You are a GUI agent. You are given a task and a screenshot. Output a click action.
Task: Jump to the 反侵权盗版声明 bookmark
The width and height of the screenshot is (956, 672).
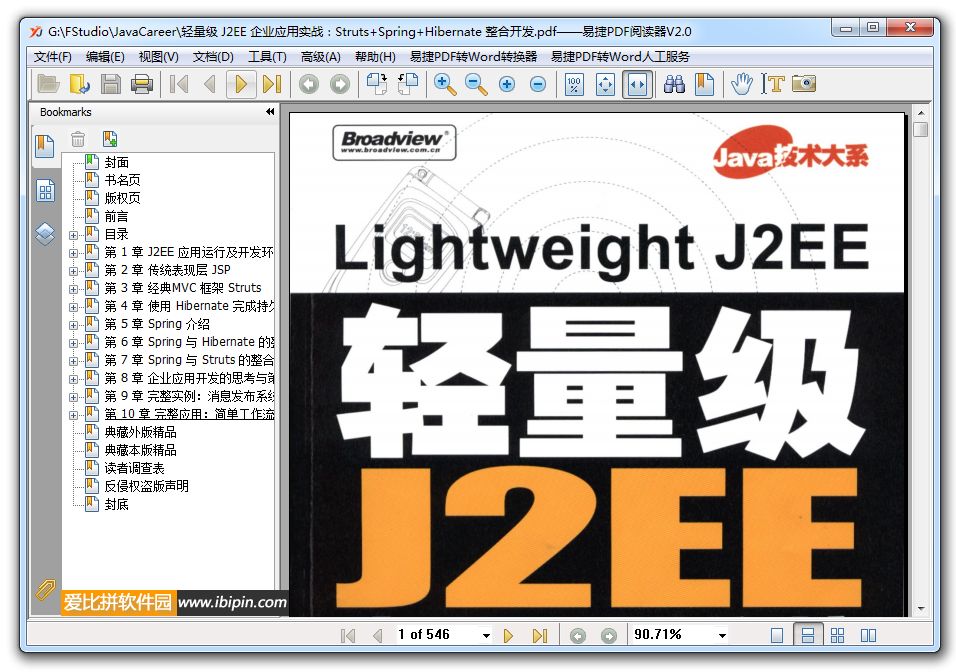pyautogui.click(x=146, y=486)
